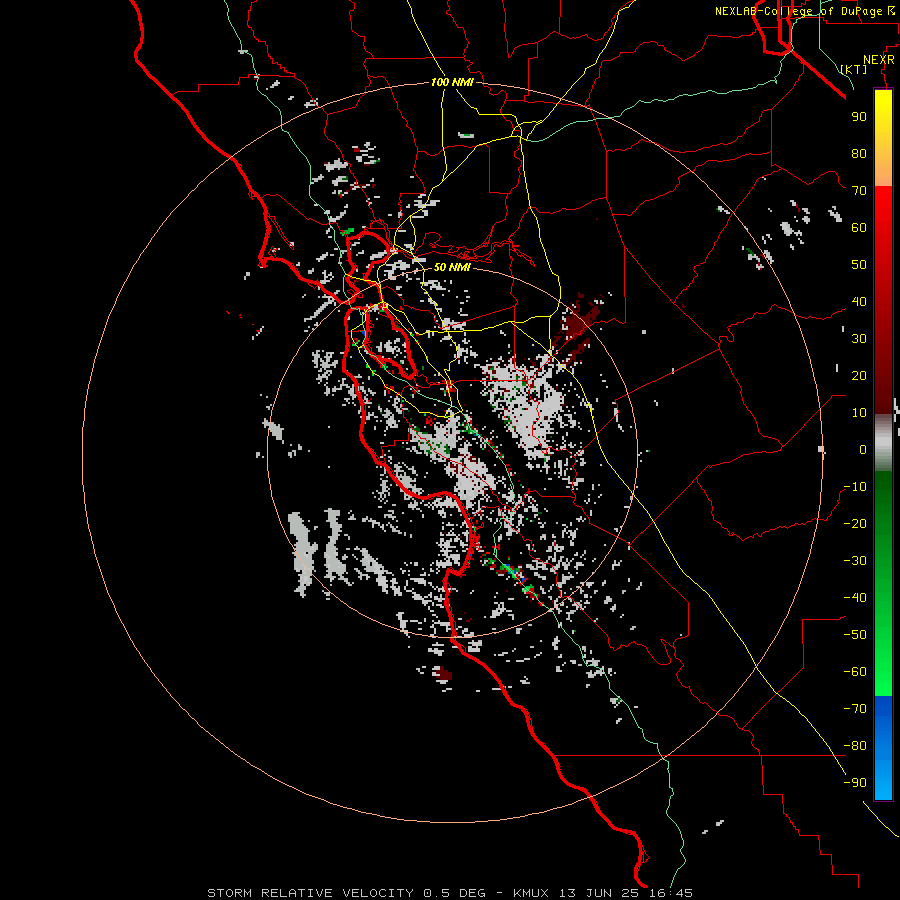Click the 90 value on the velocity scale
900x900 pixels.
(859, 117)
